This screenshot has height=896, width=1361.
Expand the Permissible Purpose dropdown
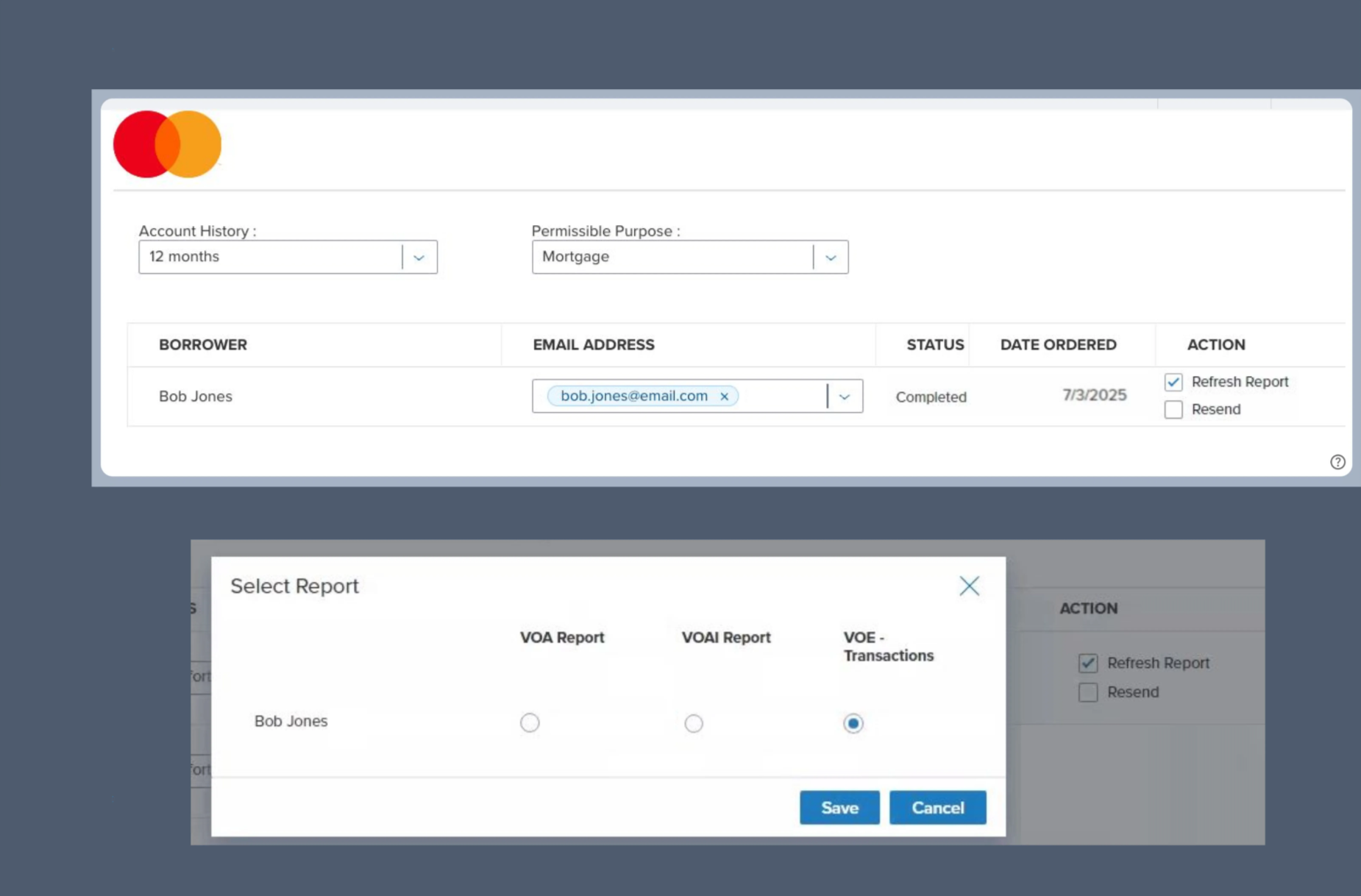[831, 257]
